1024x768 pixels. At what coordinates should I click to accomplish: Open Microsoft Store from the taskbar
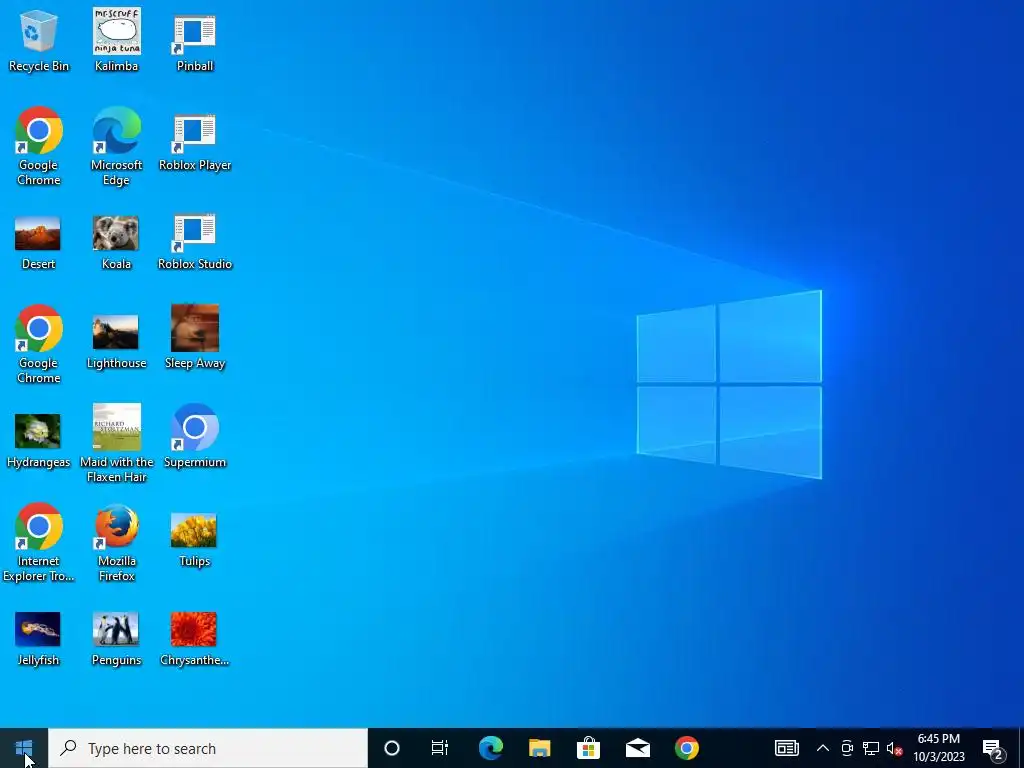pyautogui.click(x=588, y=748)
